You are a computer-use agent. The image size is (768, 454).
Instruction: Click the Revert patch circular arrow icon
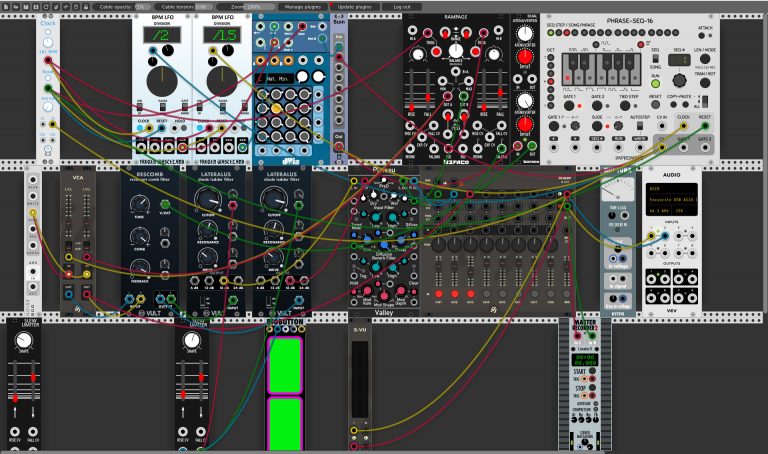click(x=46, y=6)
